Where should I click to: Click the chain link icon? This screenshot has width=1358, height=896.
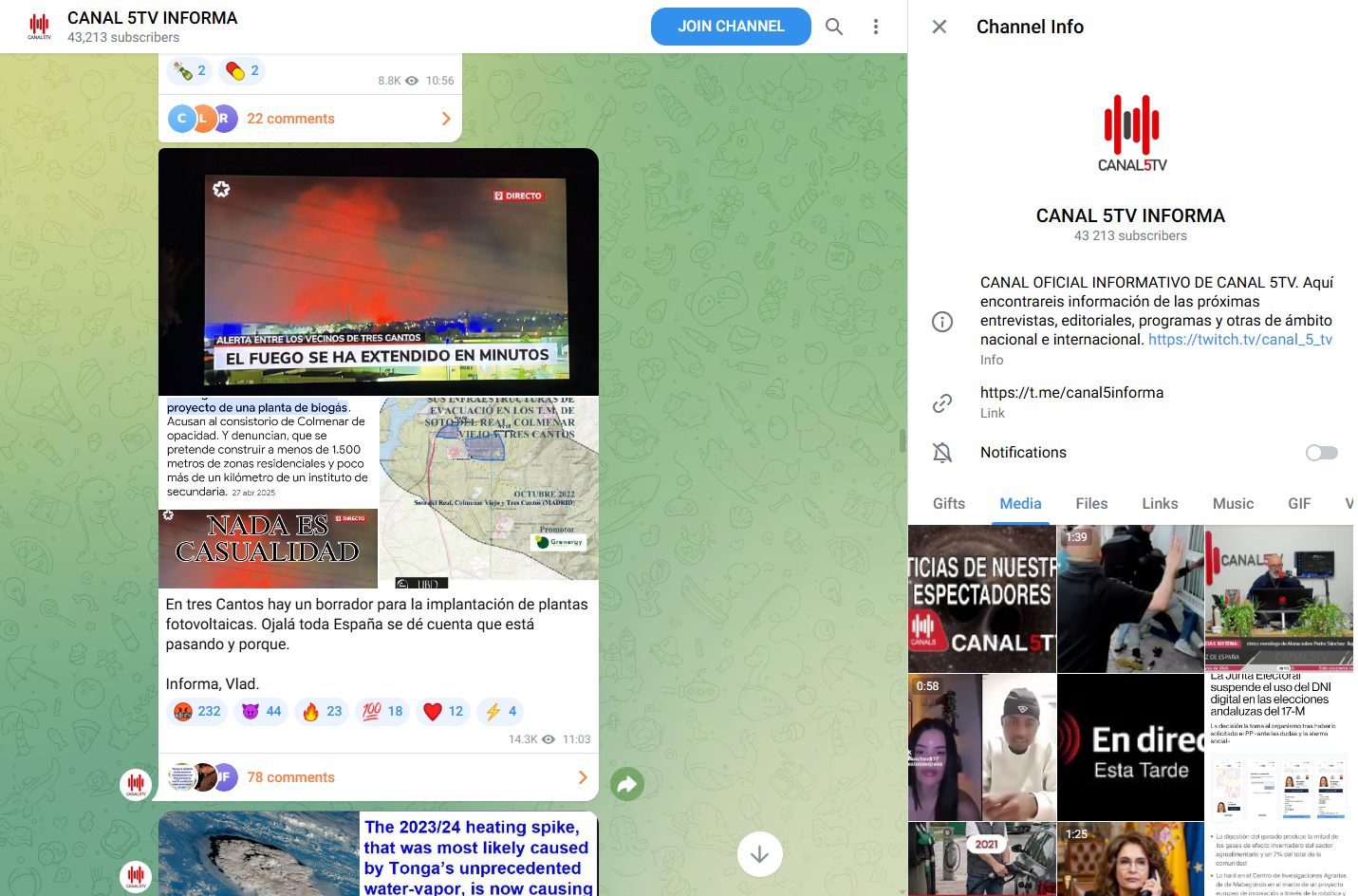(941, 402)
